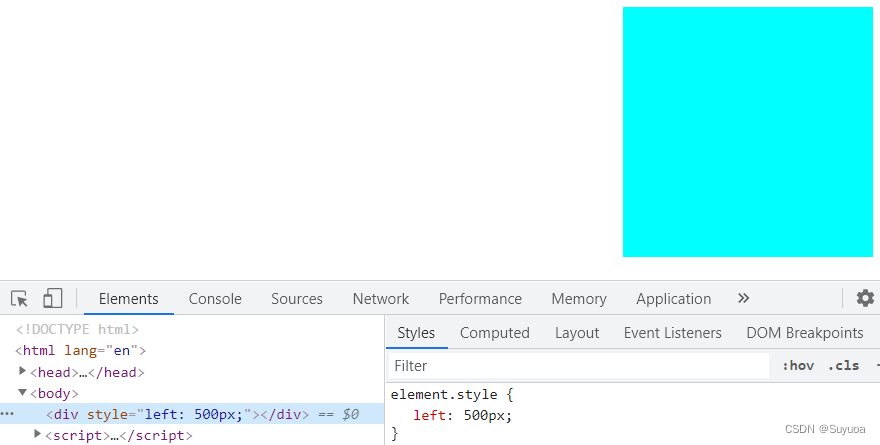Click the left property name in element.style

click(429, 416)
